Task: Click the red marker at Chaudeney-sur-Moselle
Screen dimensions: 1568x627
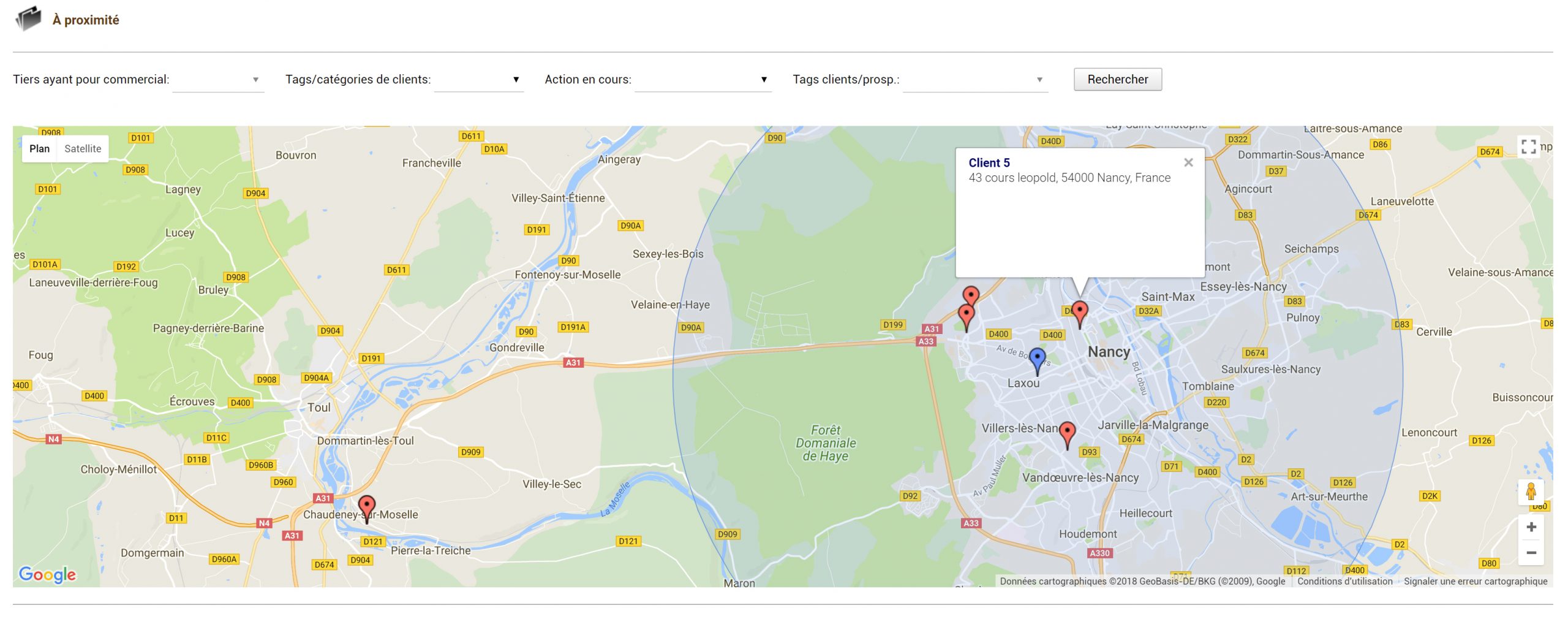Action: (x=366, y=509)
